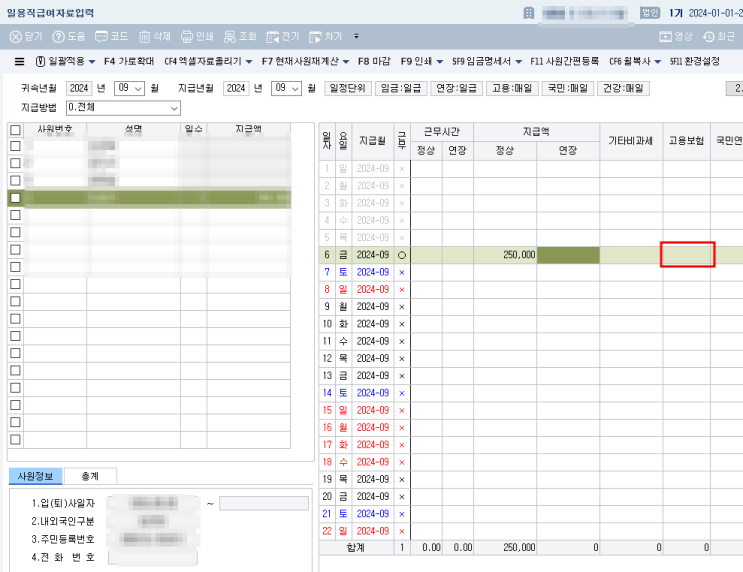Click the building company icon in title bar

[x=529, y=13]
